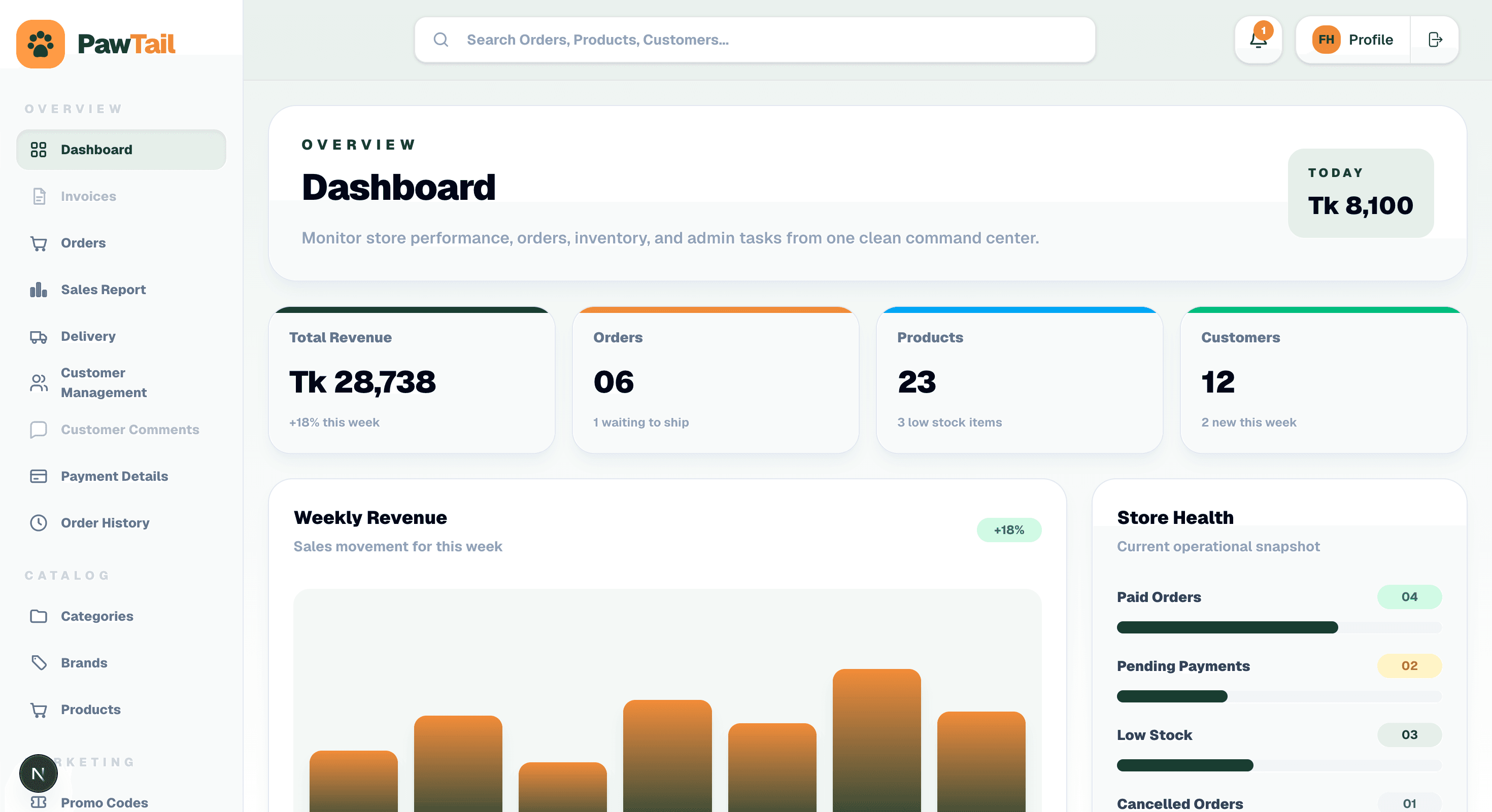Click "2 new this week" text

pos(1249,422)
